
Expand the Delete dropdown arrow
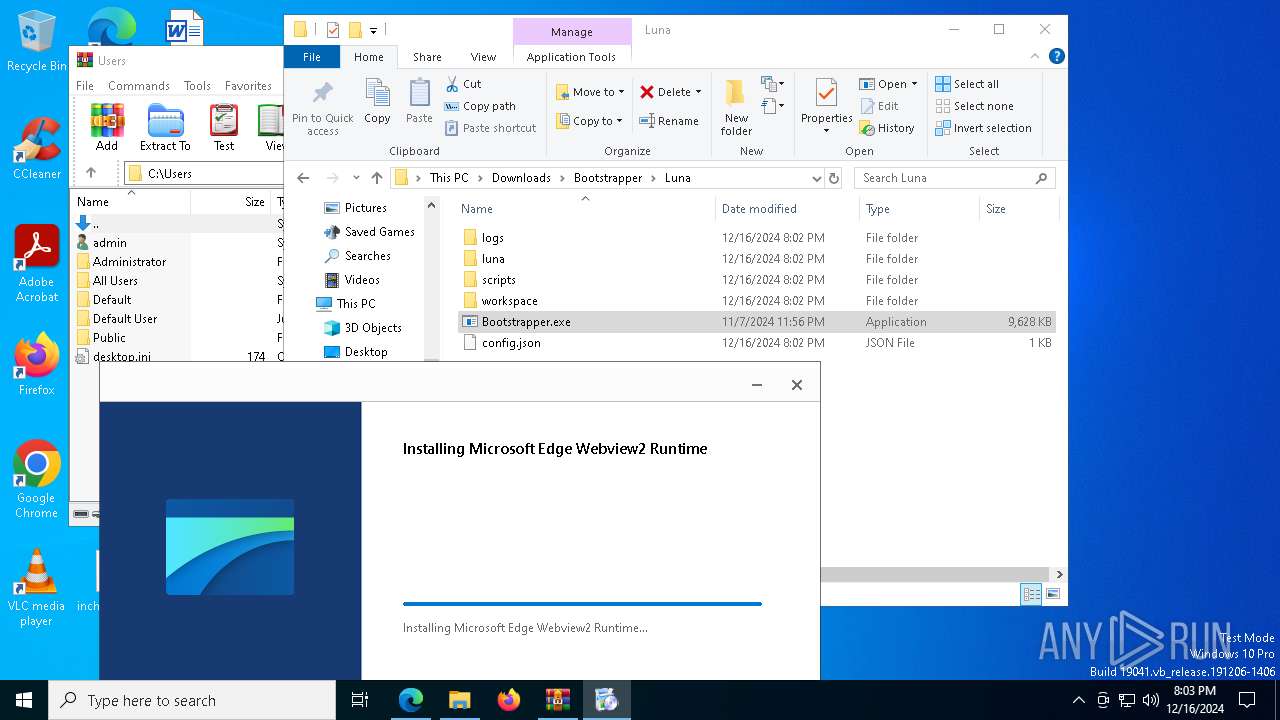pos(698,92)
